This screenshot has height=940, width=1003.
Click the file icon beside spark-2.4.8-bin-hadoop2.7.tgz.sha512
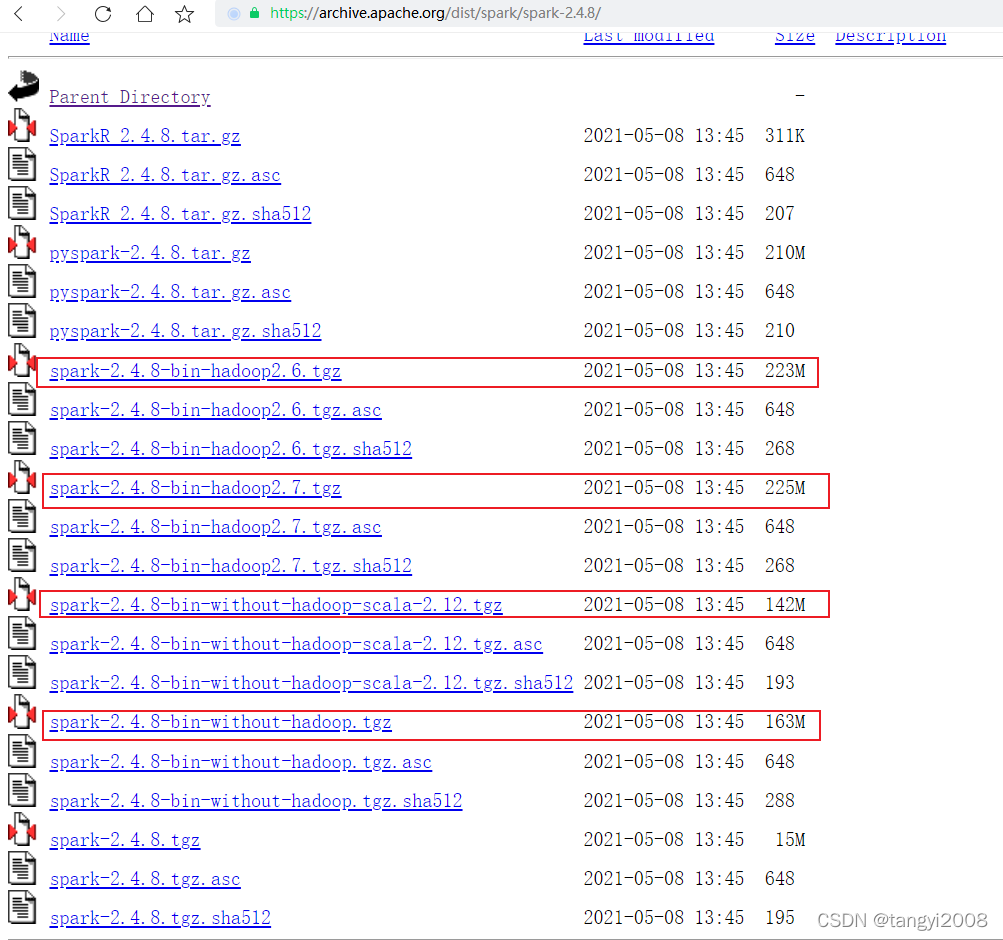coord(22,555)
